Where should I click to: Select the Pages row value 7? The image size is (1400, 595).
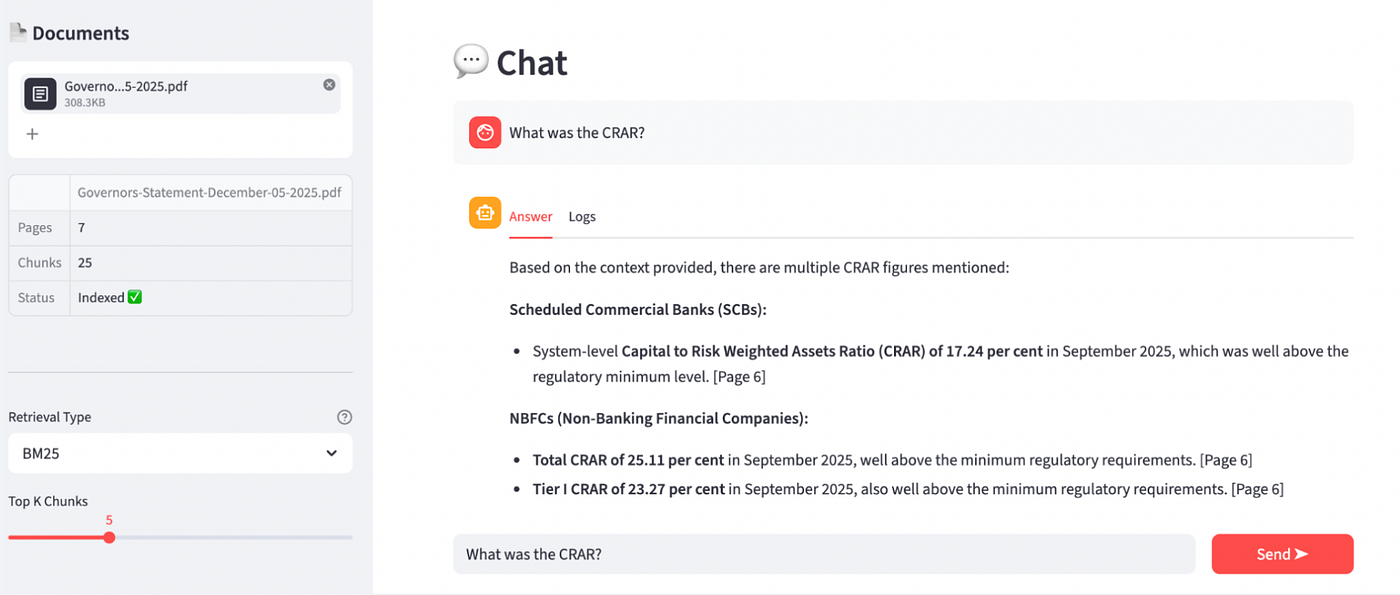tap(211, 228)
